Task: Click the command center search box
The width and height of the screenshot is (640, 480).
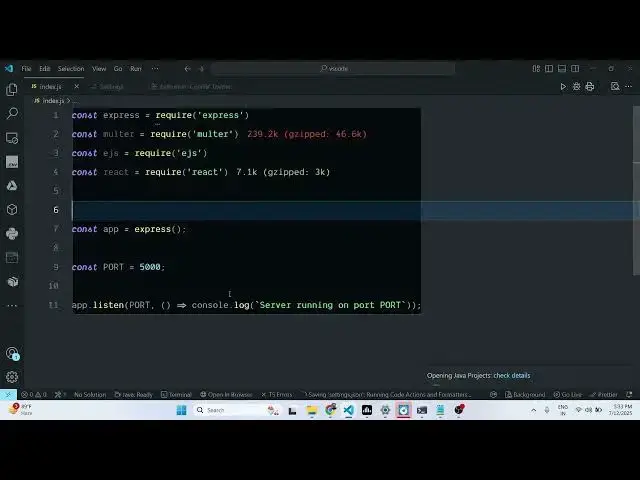Action: coord(333,69)
